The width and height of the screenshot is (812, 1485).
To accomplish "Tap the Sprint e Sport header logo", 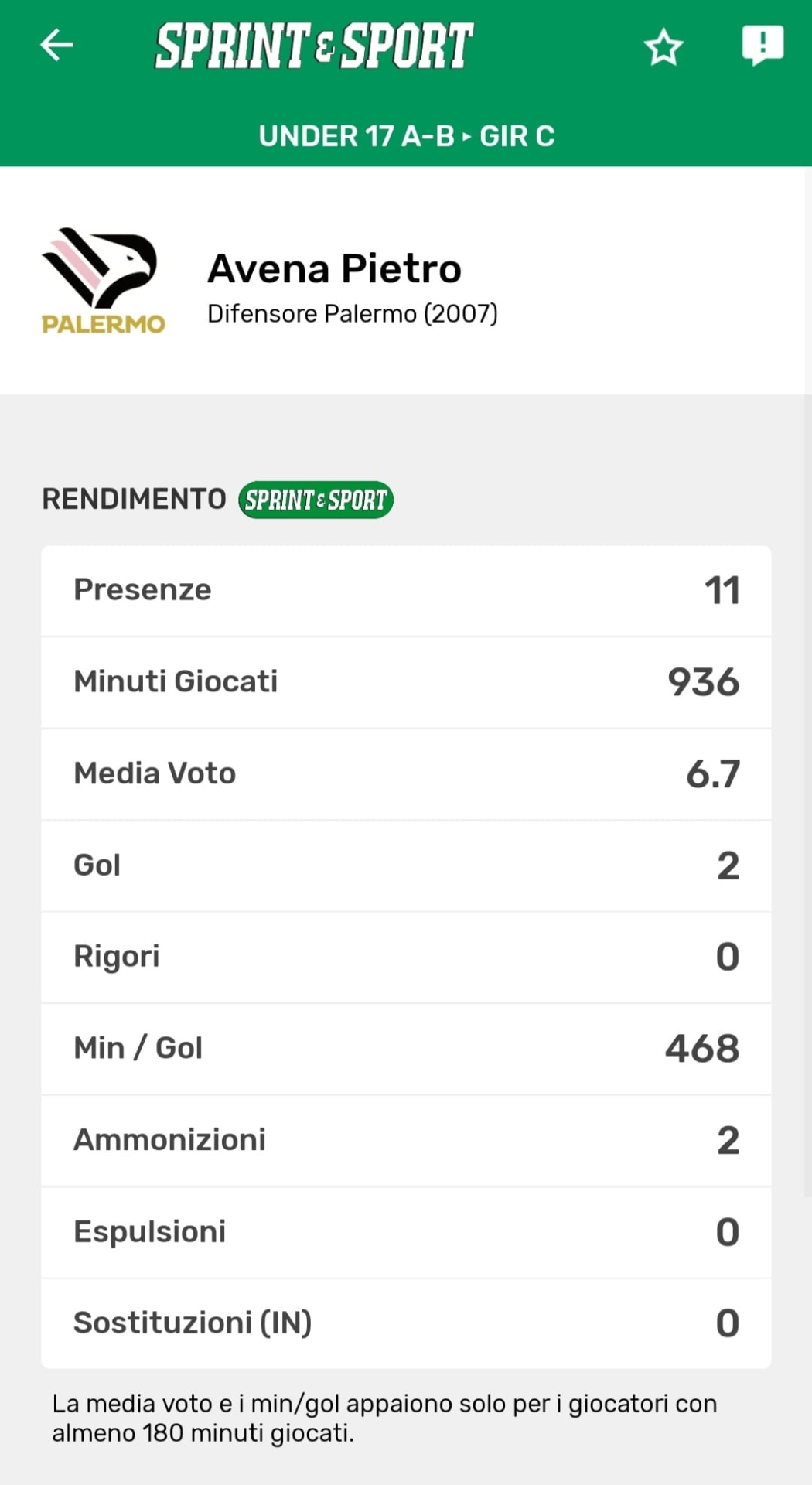I will click(x=314, y=46).
